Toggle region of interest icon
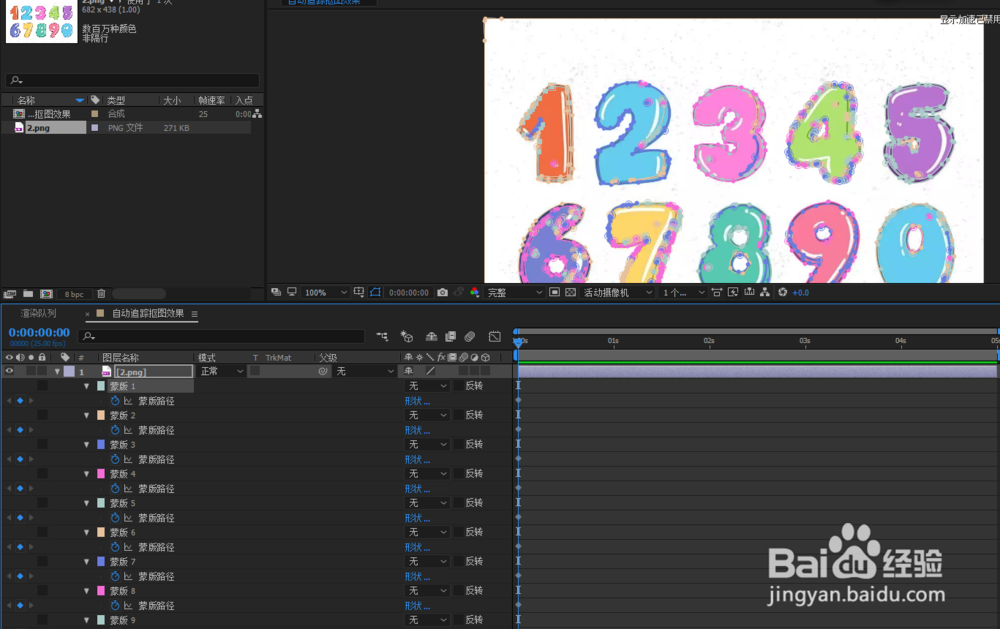Image resolution: width=1000 pixels, height=629 pixels. (554, 292)
